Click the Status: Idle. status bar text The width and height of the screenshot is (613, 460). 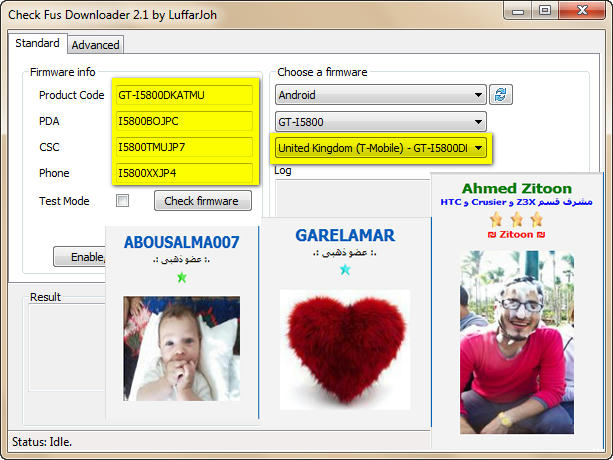click(42, 442)
